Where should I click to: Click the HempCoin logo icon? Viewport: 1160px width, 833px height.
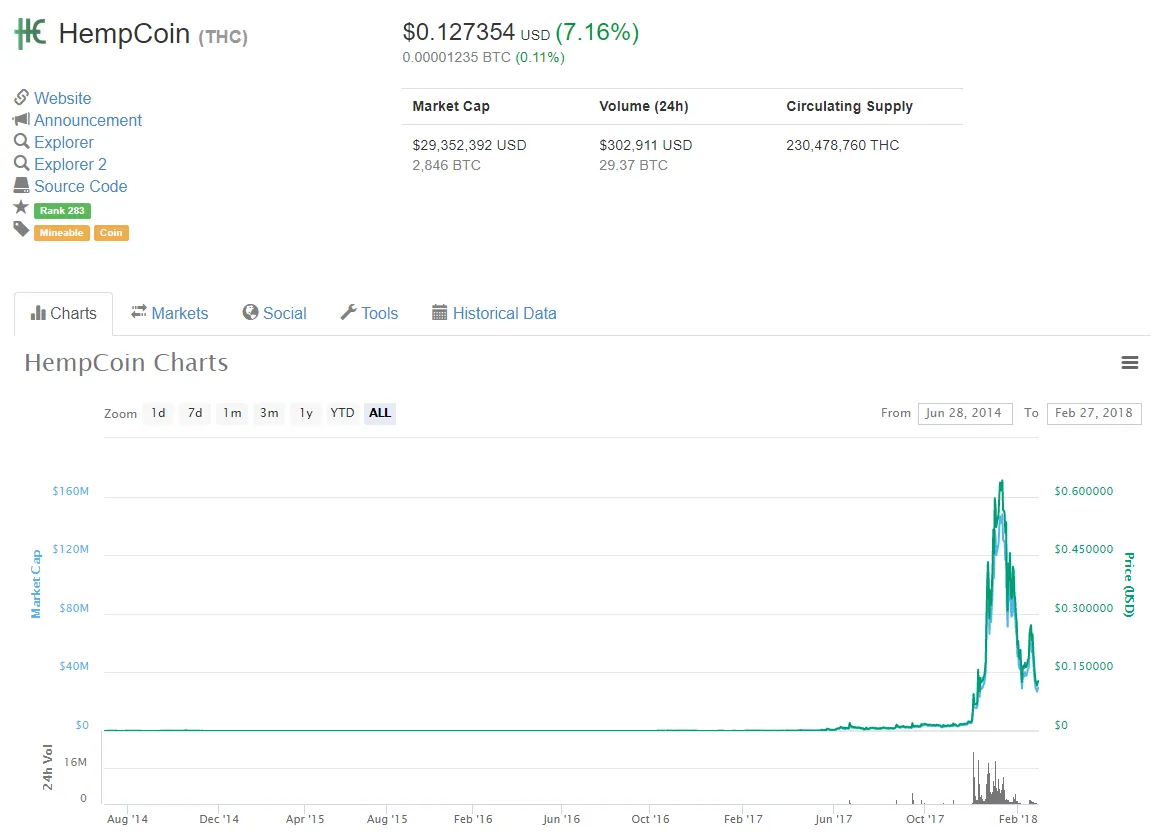click(30, 33)
